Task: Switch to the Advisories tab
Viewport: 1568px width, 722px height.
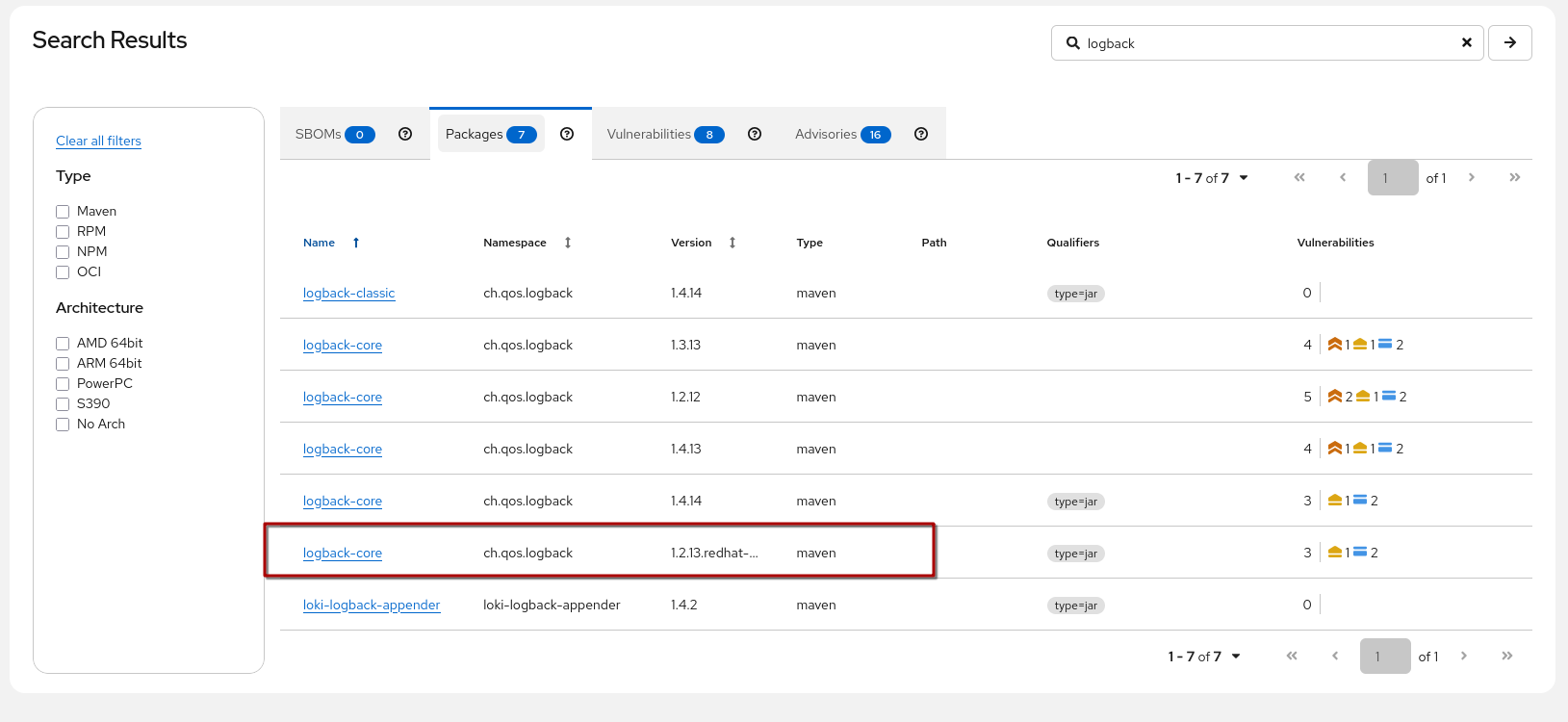Action: point(841,134)
